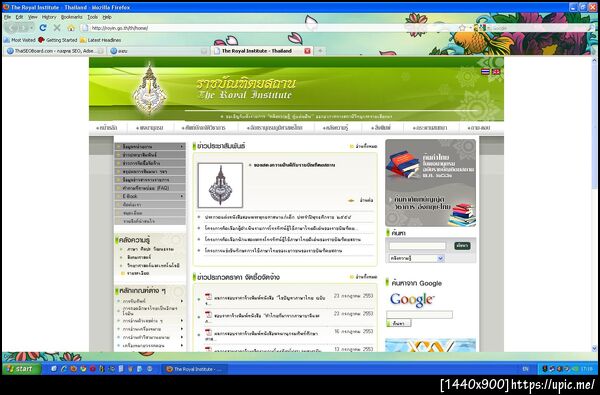Screen dimensions: 600x395
Task: Click the Google search submit button
Action: (x=399, y=323)
